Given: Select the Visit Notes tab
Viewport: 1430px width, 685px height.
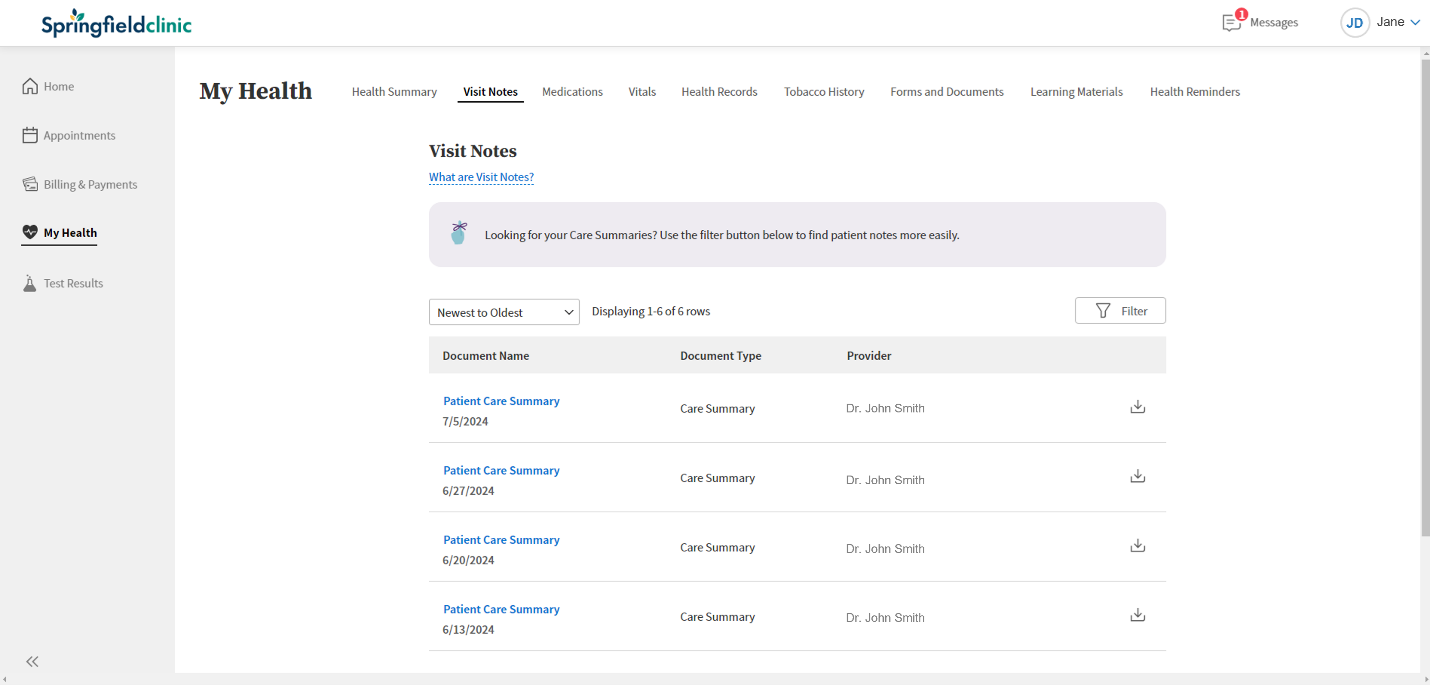Looking at the screenshot, I should [x=490, y=92].
